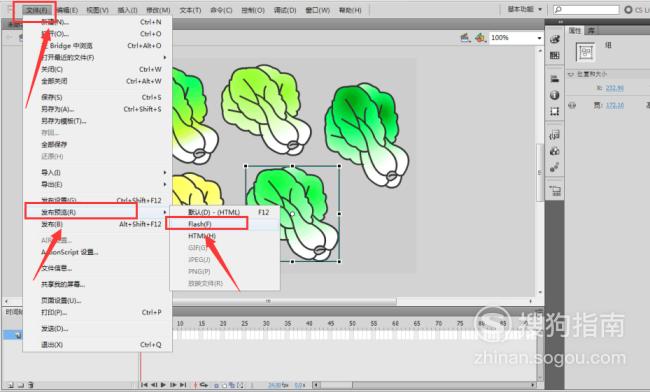The image size is (650, 392).
Task: Choose 发布(B) from File menu
Action: coord(97,224)
